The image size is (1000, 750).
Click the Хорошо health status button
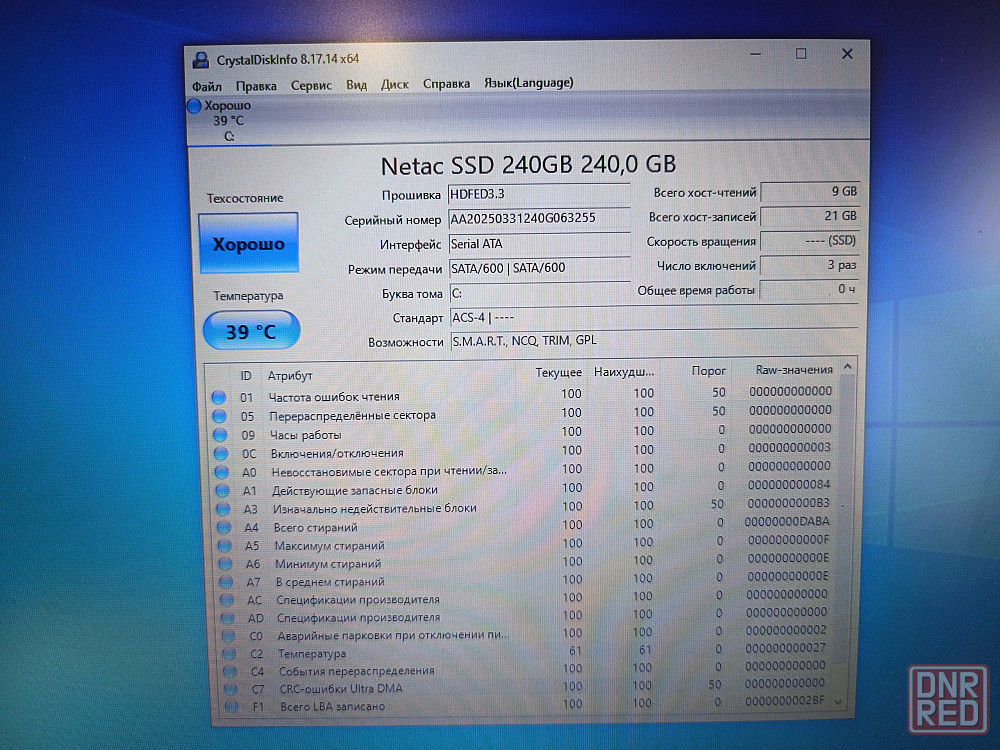click(249, 243)
